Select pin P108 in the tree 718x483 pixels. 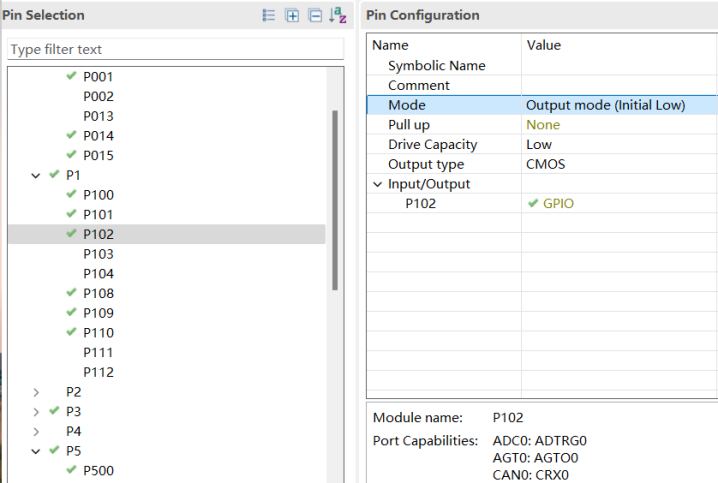[98, 293]
